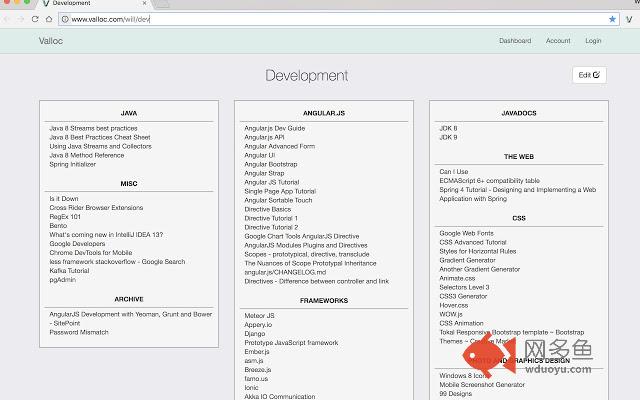Open Directive Tutorial 1 link
Viewport: 640px width, 400px height.
point(271,218)
